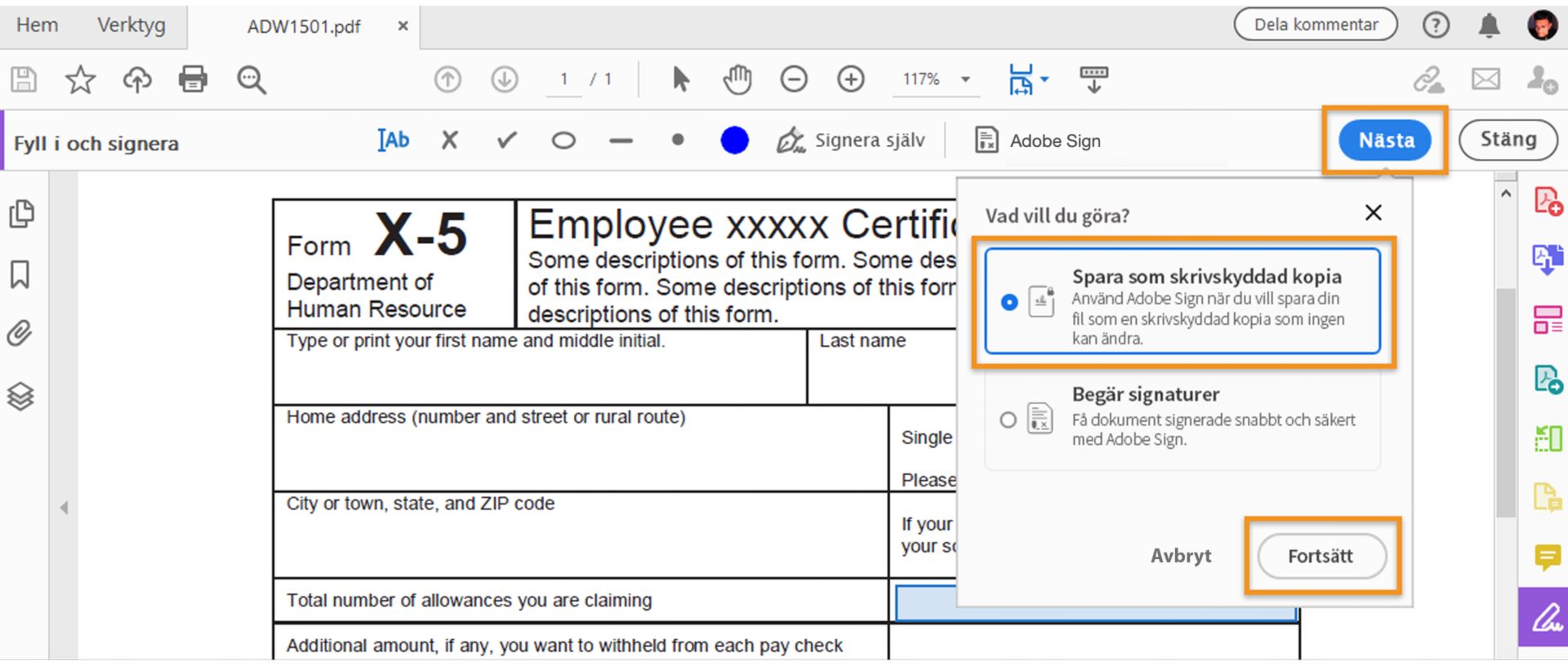Screen dimensions: 1568x666
Task: Open the search magnifier tool
Action: (251, 80)
